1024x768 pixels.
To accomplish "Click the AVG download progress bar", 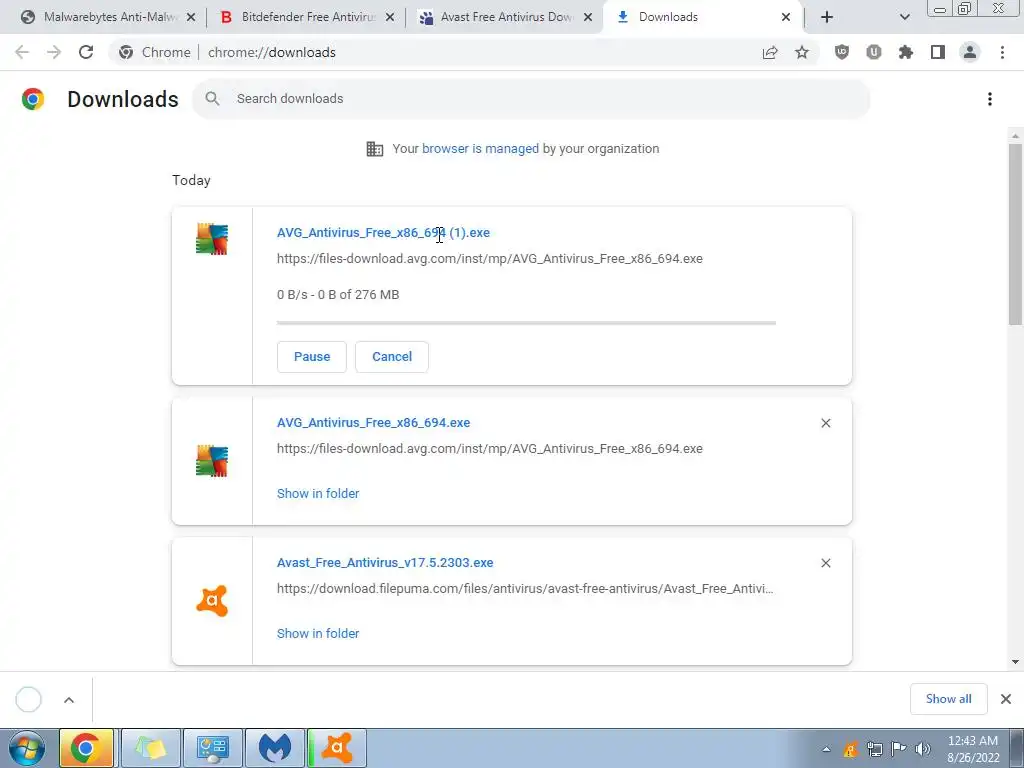I will (x=526, y=323).
